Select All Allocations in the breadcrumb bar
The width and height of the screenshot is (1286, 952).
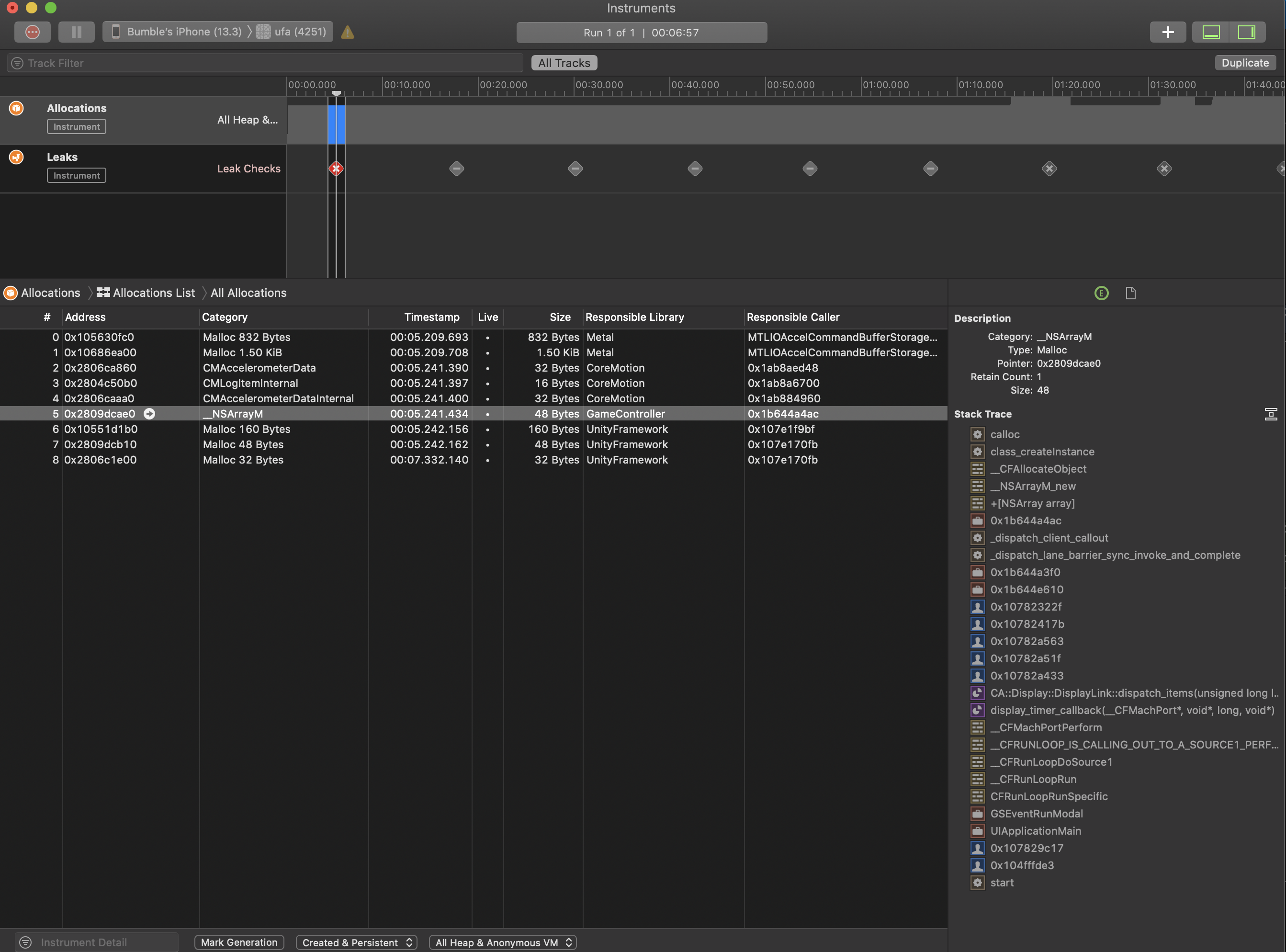248,293
